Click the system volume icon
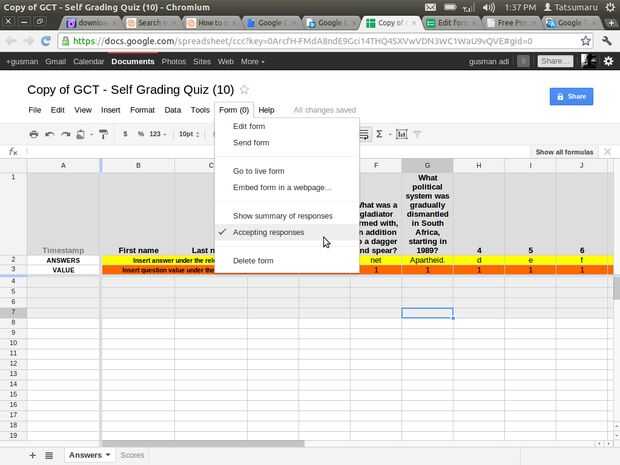The width and height of the screenshot is (620, 465). click(488, 8)
